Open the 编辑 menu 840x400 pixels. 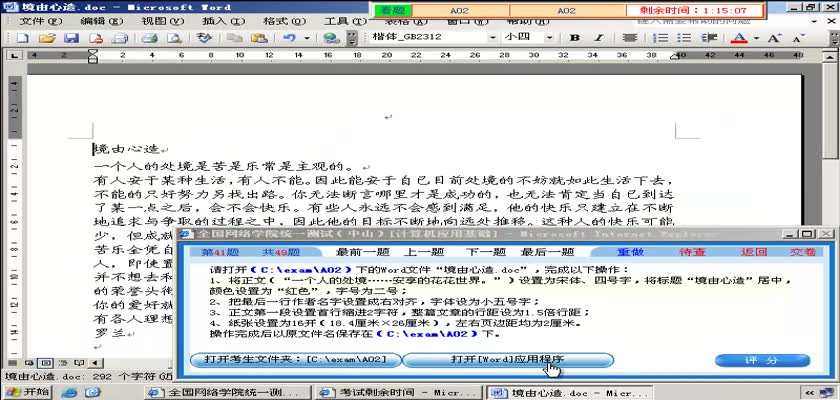point(102,21)
